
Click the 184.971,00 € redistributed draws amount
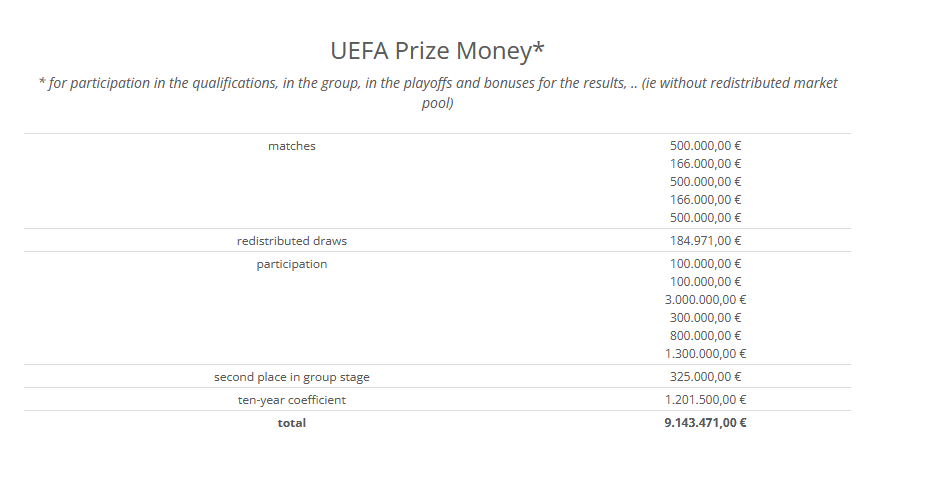click(x=705, y=241)
